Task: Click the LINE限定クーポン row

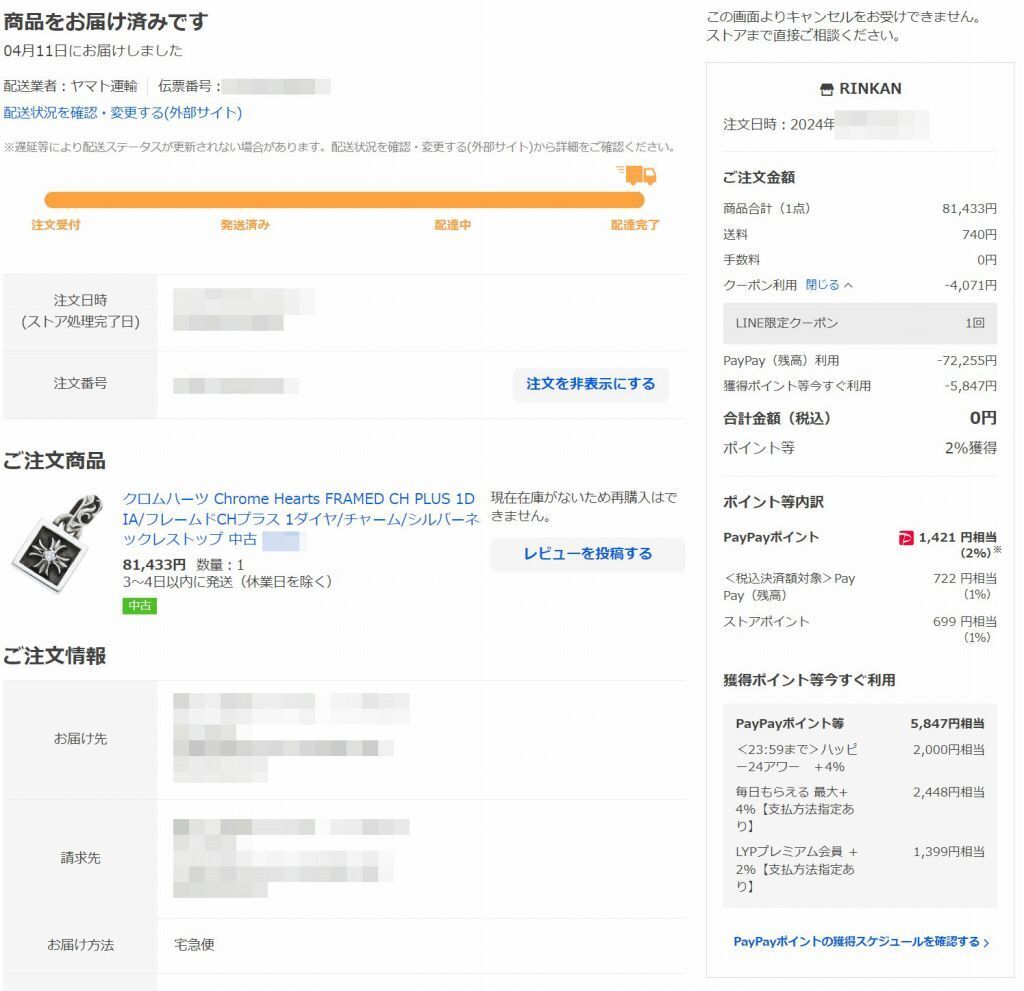Action: coord(859,323)
